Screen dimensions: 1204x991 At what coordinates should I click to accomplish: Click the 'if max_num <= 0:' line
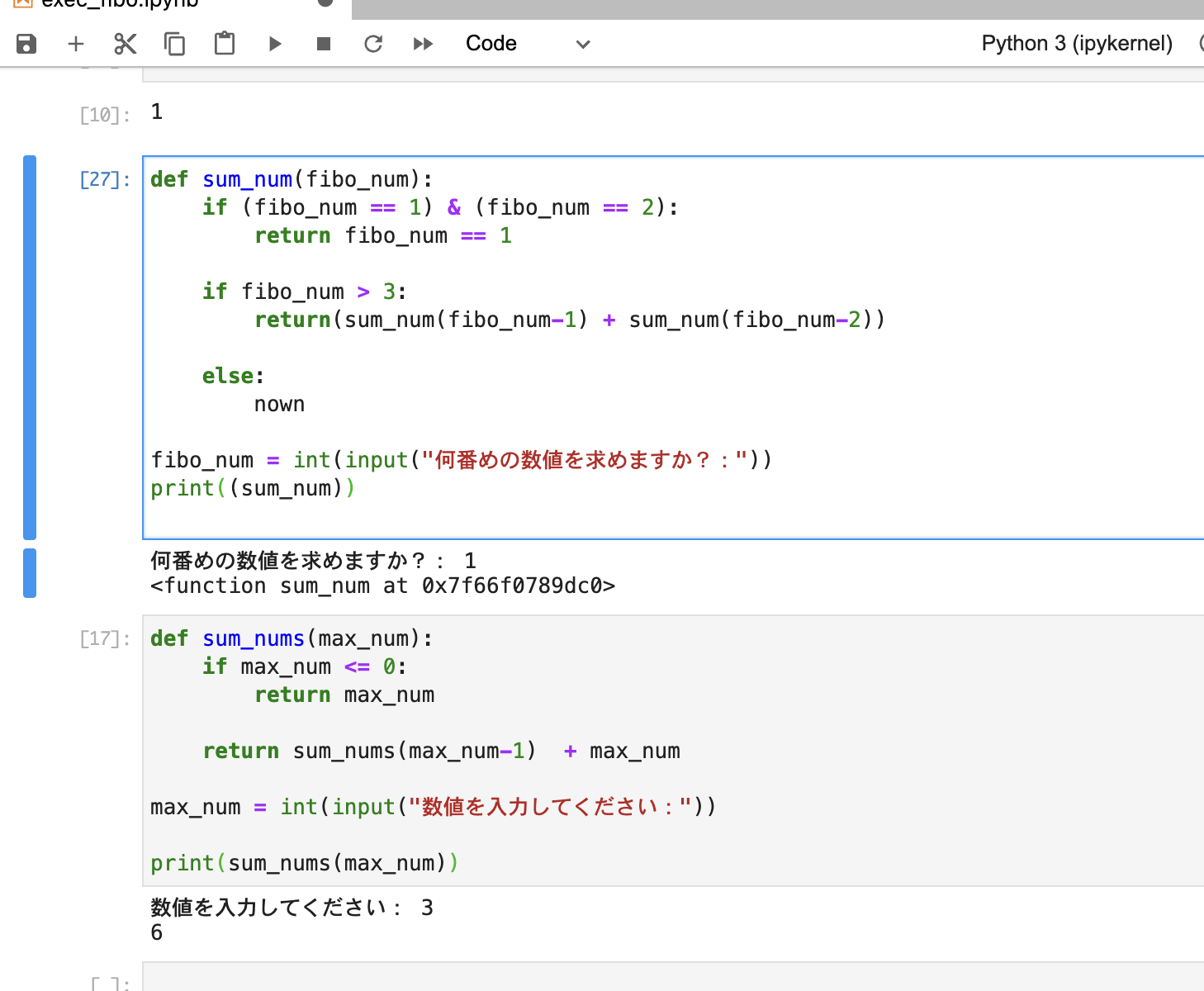pos(305,666)
